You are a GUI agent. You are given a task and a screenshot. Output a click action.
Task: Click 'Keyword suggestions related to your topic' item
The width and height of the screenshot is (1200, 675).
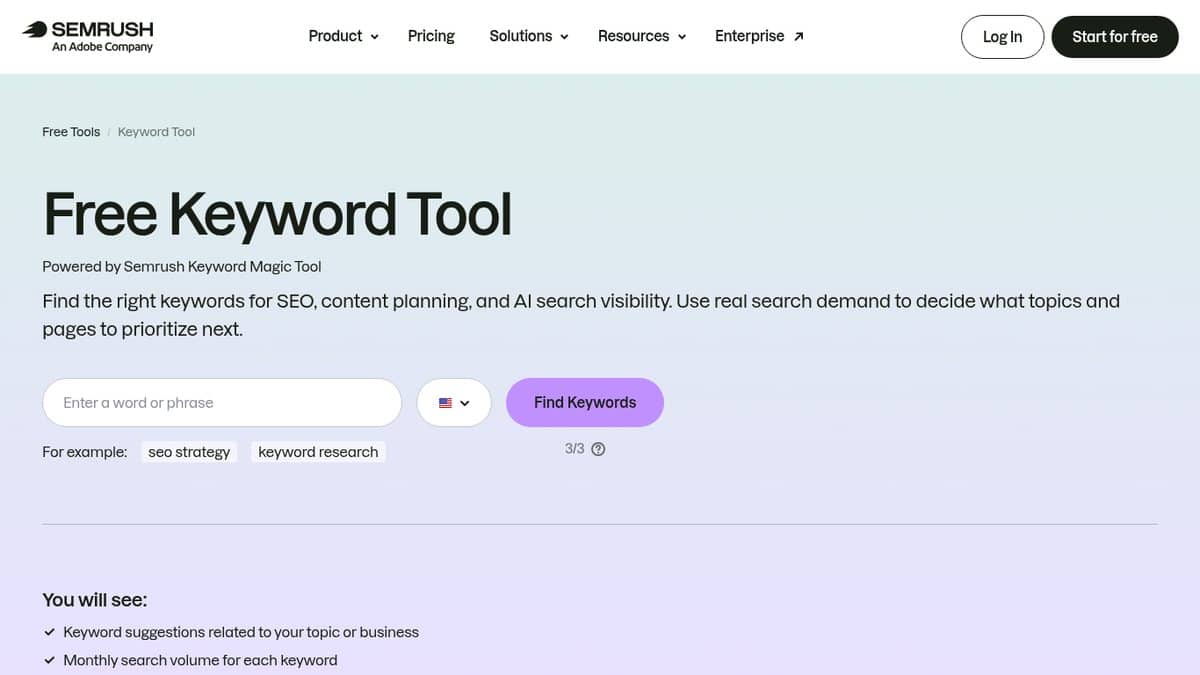pyautogui.click(x=241, y=632)
